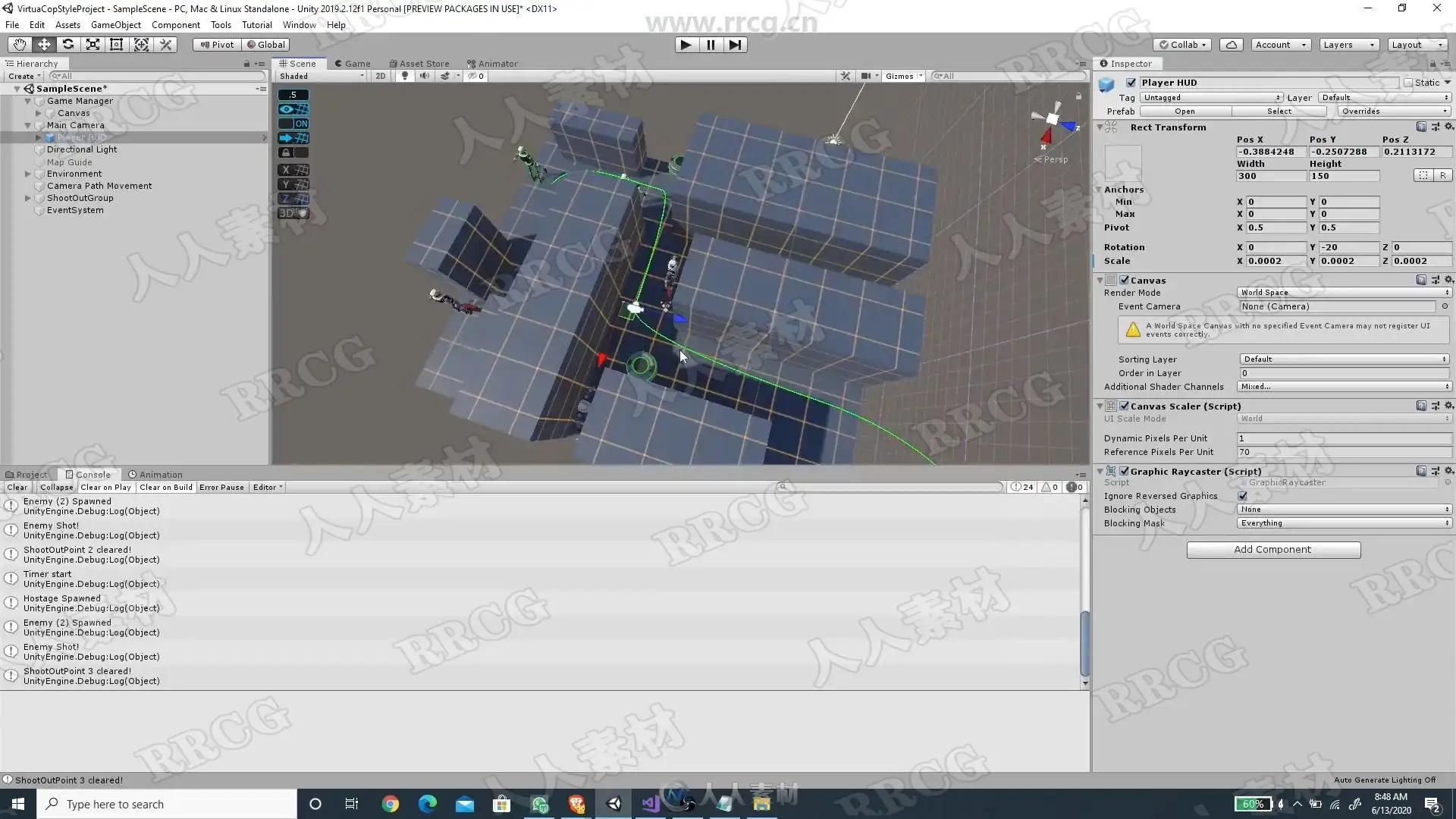Expand the Environment tree item
The height and width of the screenshot is (819, 1456).
point(28,174)
